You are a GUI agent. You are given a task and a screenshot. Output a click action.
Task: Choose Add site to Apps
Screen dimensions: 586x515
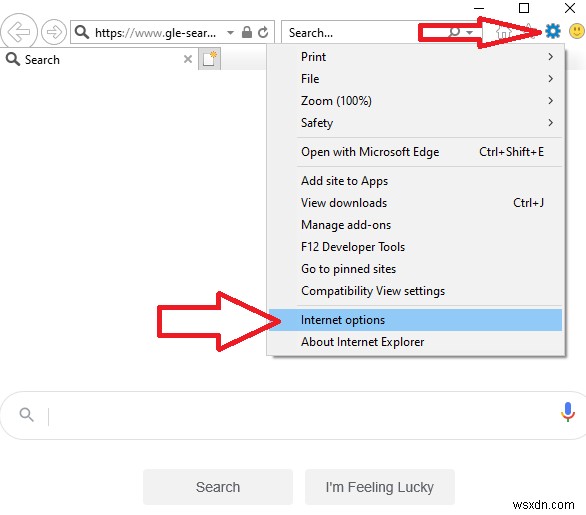point(416,181)
